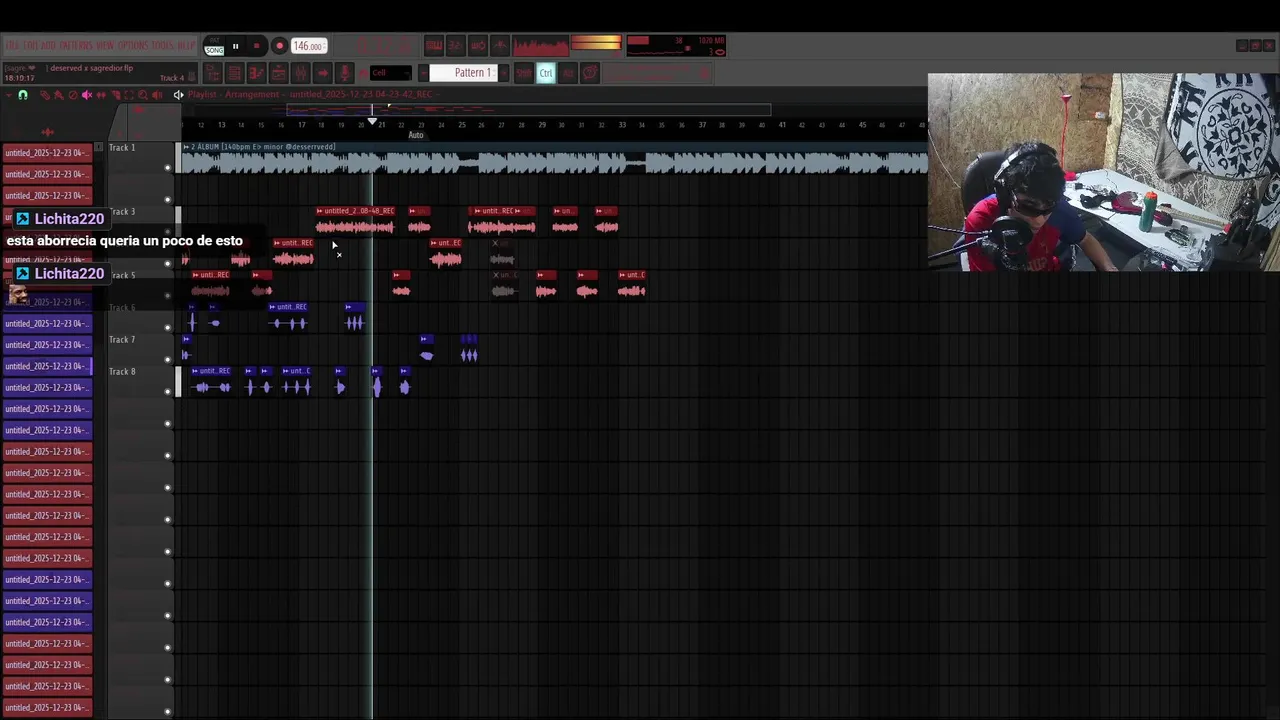Screen dimensions: 1280x720
Task: Open untit..REC clip menu arrow on Track 5
Action: coord(196,275)
